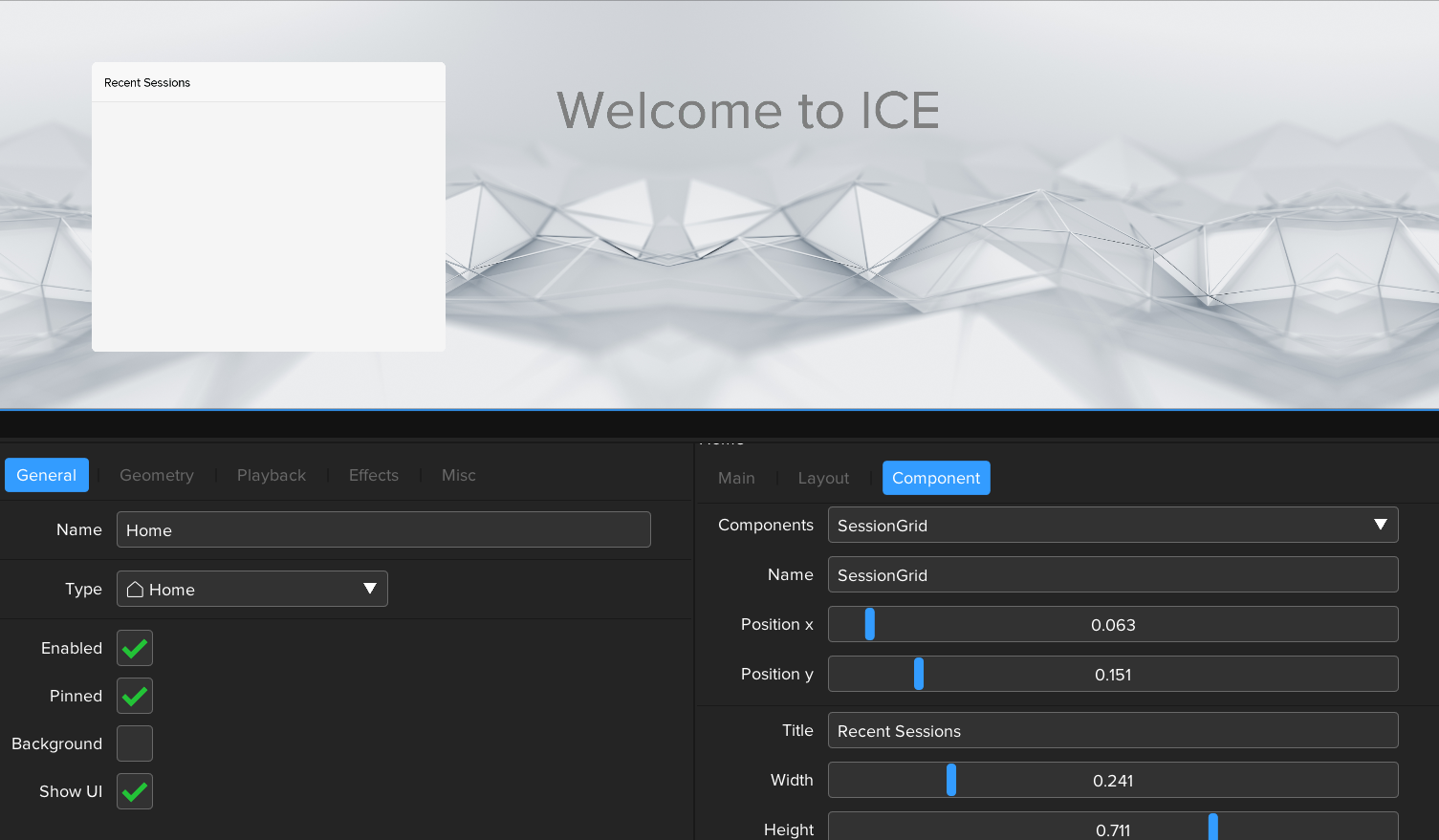
Task: Uncheck the Pinned checkbox
Action: tap(135, 696)
